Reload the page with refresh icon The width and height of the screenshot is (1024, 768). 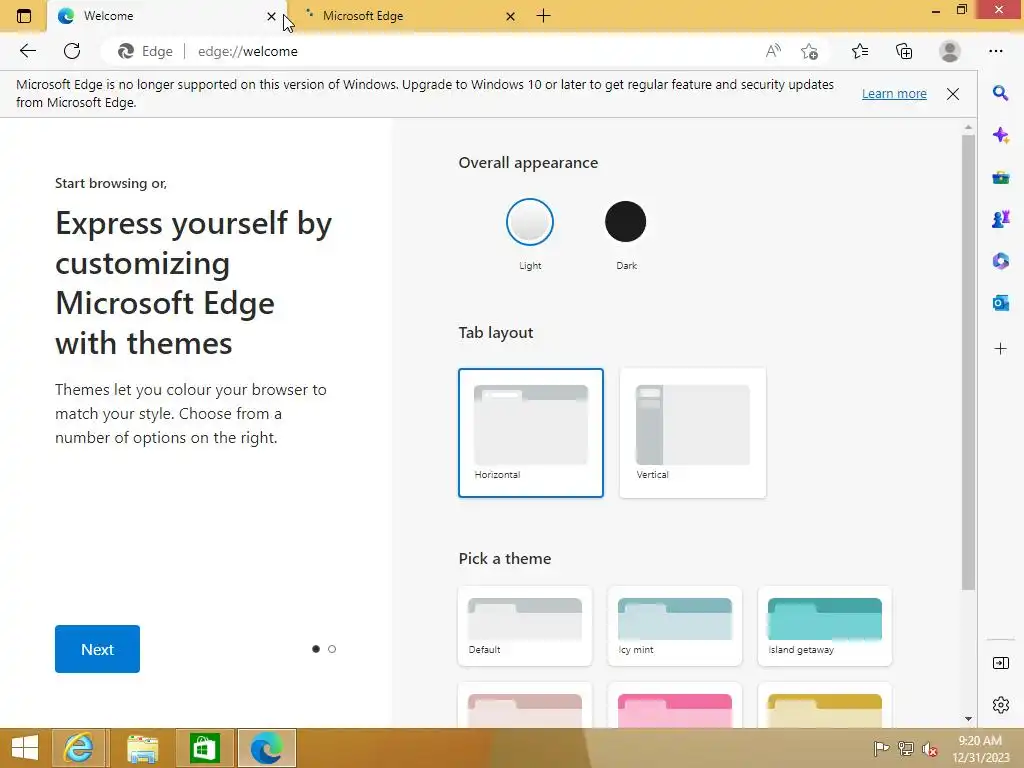(72, 51)
